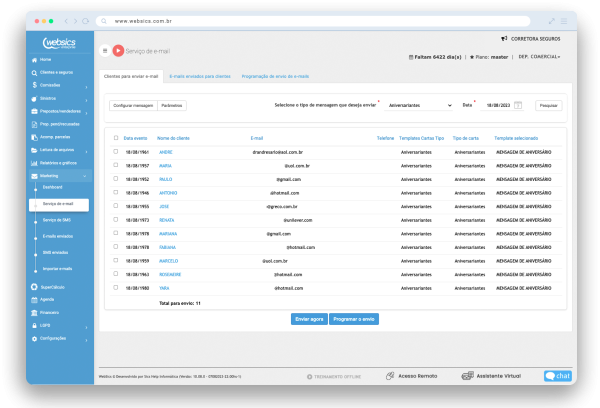
Task: Check the checkbox for client YARA
Action: coord(116,287)
